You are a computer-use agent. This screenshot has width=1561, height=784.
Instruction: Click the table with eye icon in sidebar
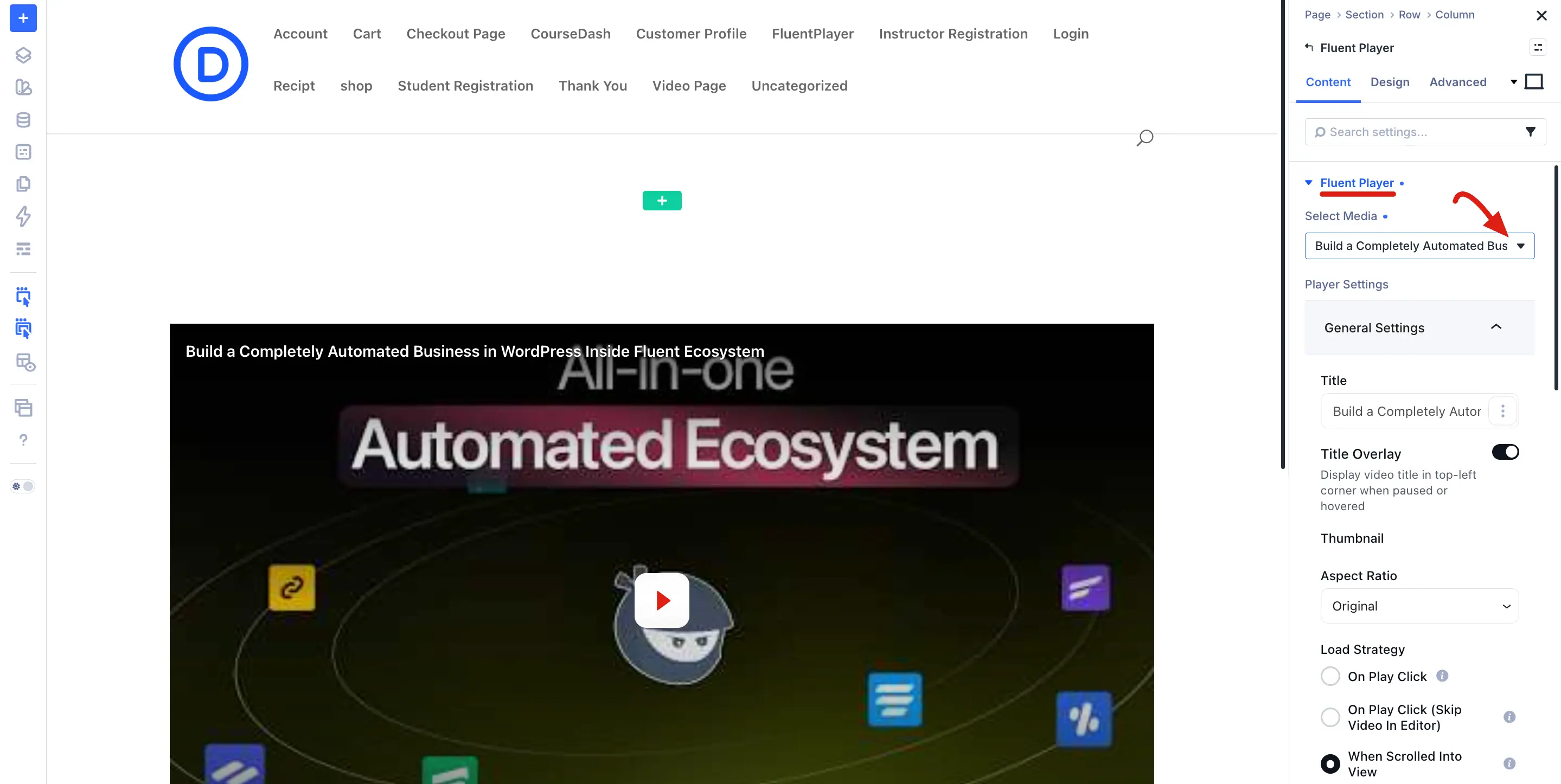click(25, 362)
